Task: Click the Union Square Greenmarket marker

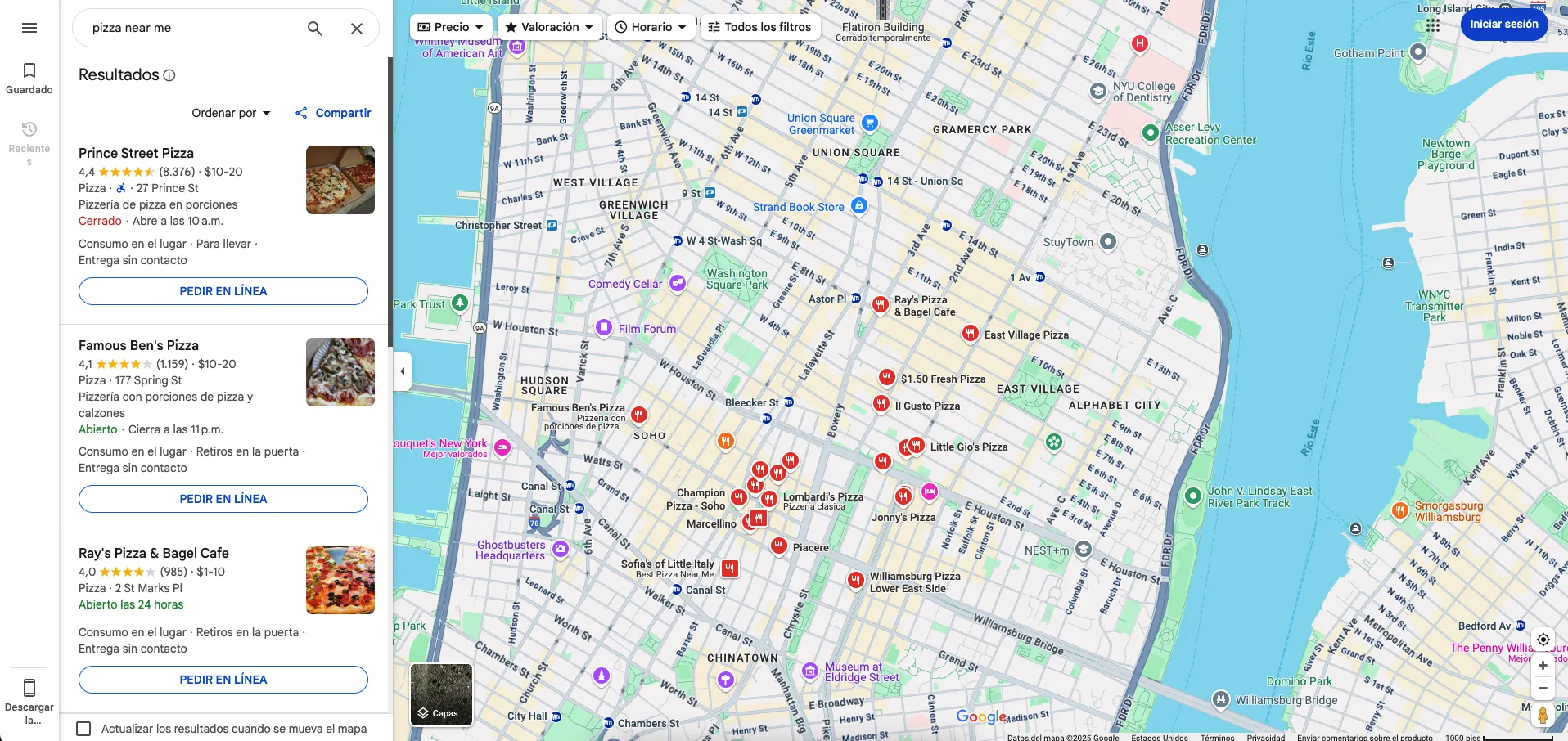Action: click(870, 123)
